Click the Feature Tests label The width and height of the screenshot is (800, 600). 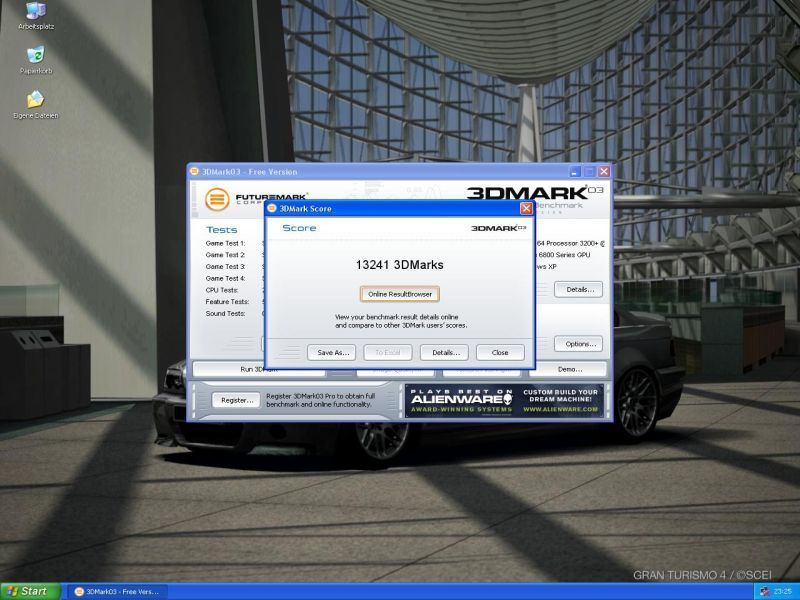[x=227, y=302]
